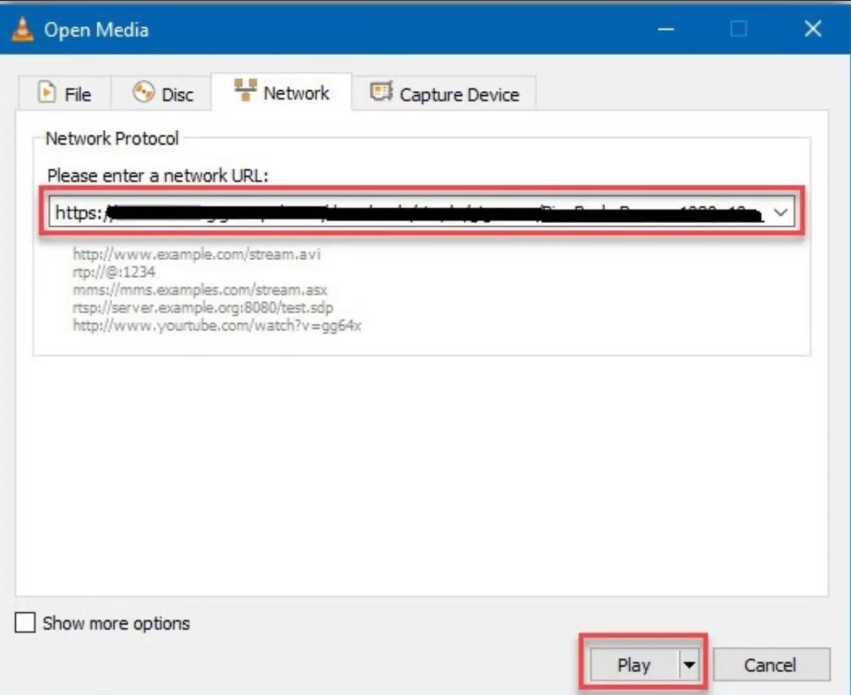Viewport: 851px width, 695px height.
Task: Expand the network URL history dropdown arrow
Action: [x=781, y=212]
